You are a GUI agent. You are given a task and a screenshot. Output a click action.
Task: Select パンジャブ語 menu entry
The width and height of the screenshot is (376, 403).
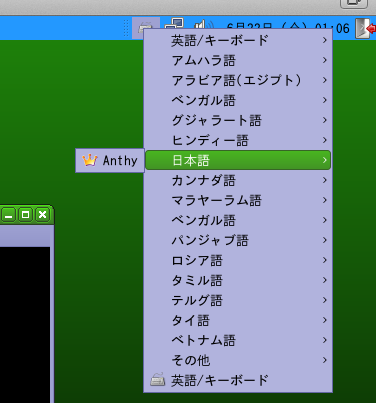[x=238, y=240]
